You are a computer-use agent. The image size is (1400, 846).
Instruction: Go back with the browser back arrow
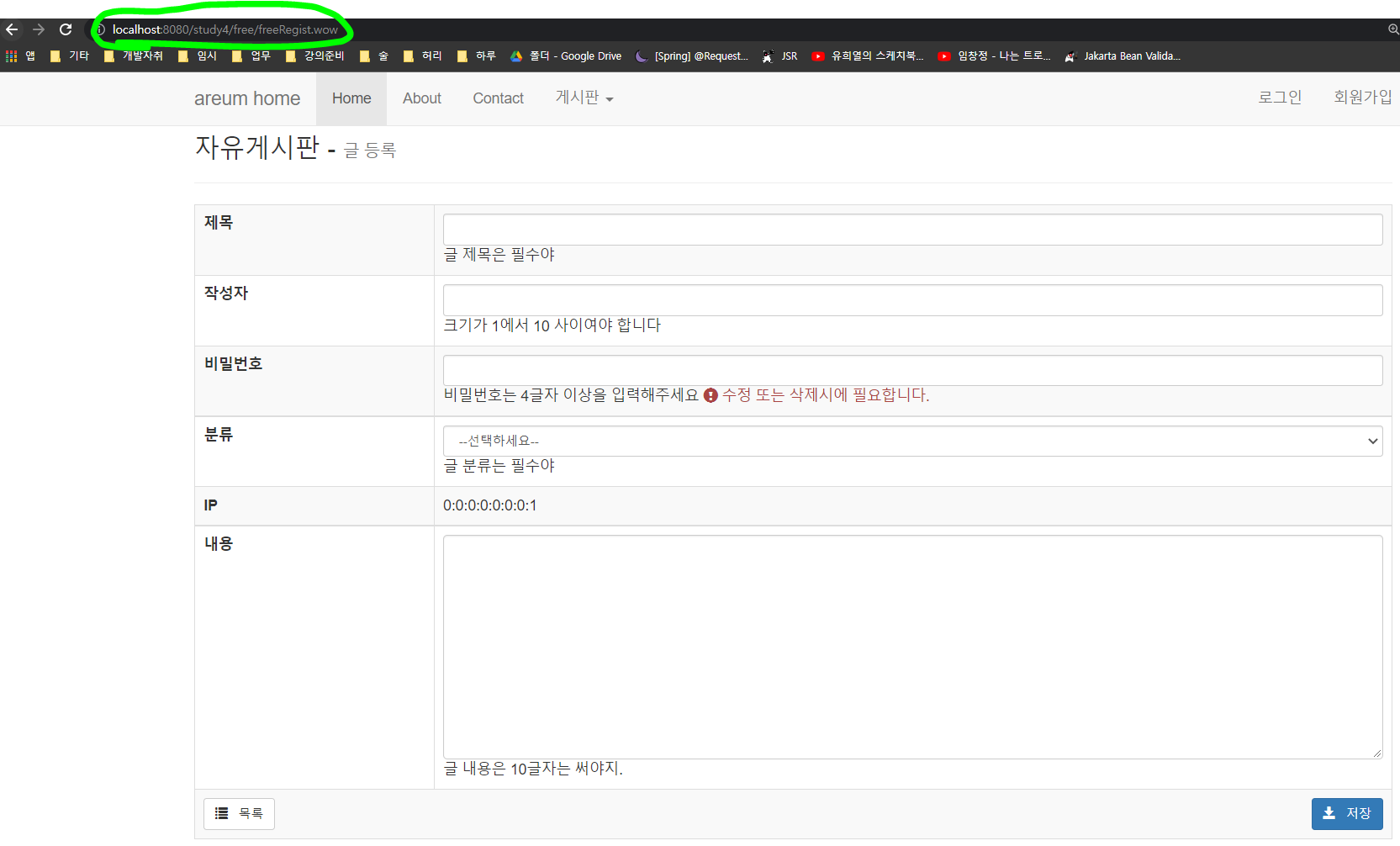(12, 29)
